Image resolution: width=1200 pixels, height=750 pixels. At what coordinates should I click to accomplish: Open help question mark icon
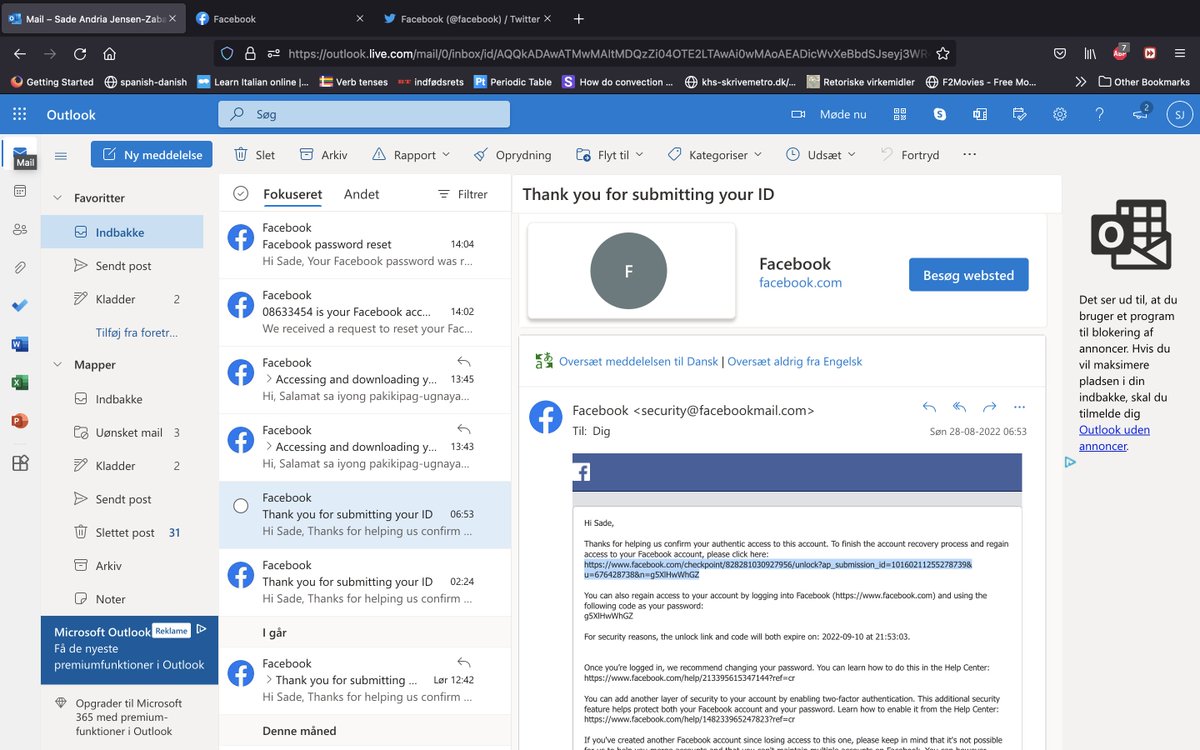coord(1100,114)
